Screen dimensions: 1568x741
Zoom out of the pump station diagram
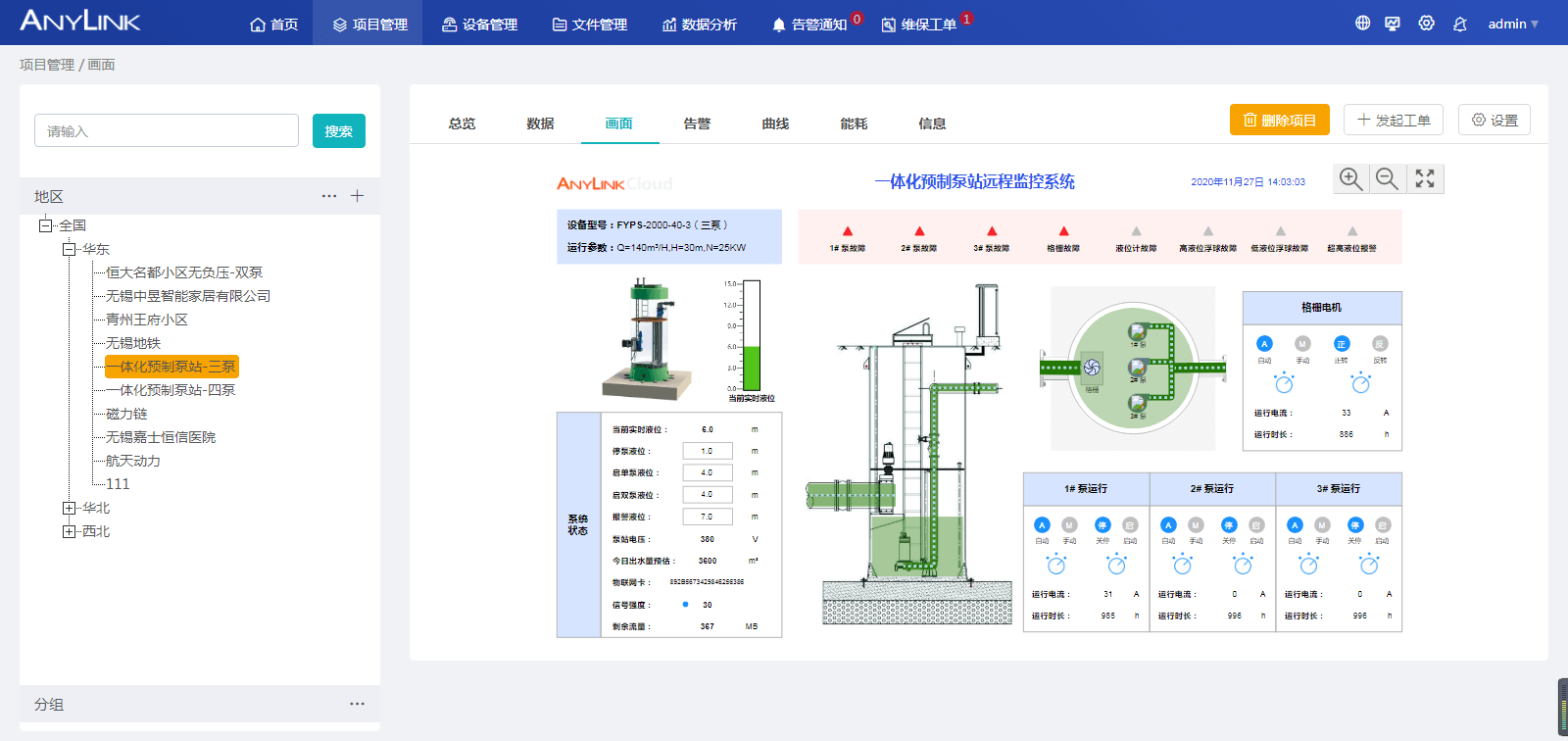[1387, 178]
